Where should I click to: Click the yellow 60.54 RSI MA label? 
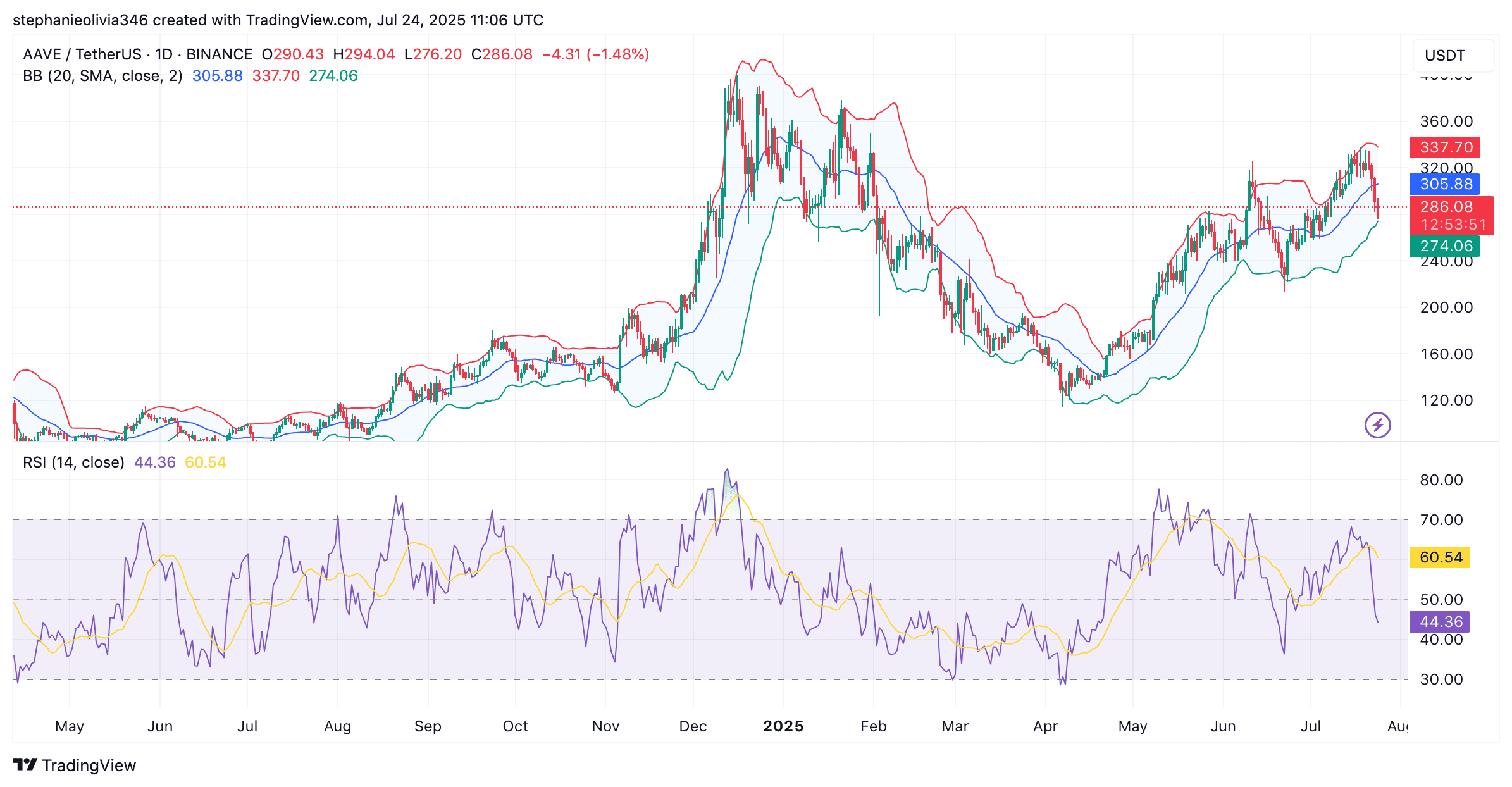pos(1440,557)
